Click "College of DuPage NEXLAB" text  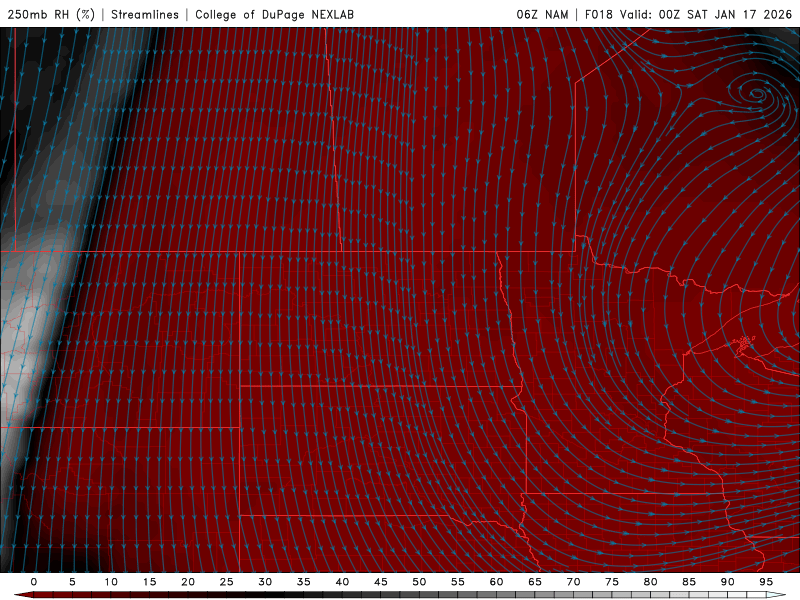(x=274, y=14)
